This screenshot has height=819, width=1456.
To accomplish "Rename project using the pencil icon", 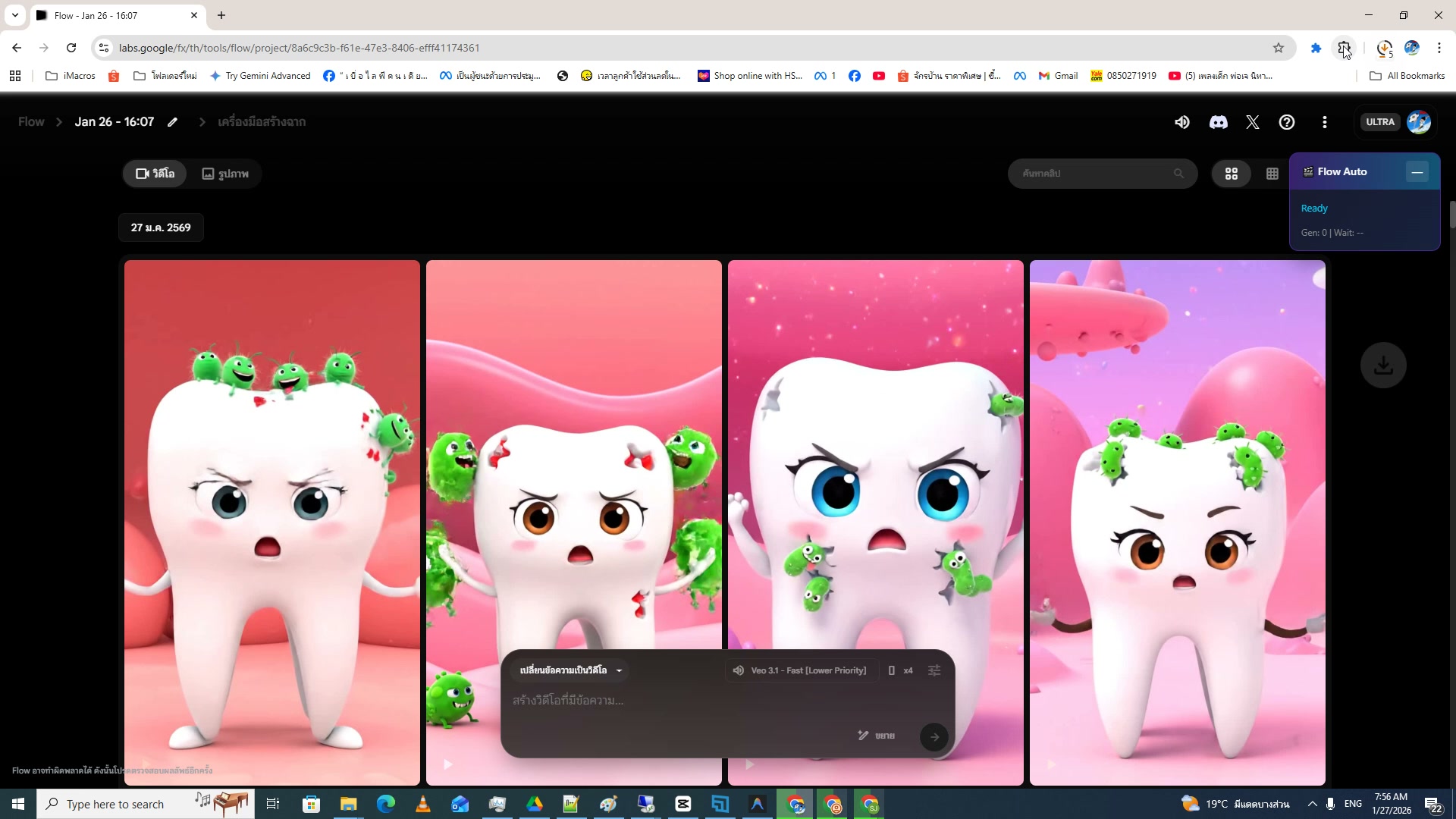I will [x=172, y=121].
